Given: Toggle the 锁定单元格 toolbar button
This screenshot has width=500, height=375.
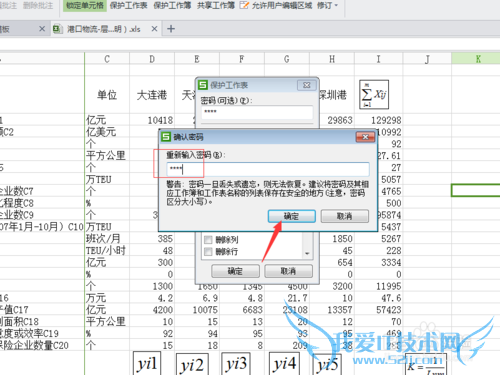Looking at the screenshot, I should click(x=85, y=5).
